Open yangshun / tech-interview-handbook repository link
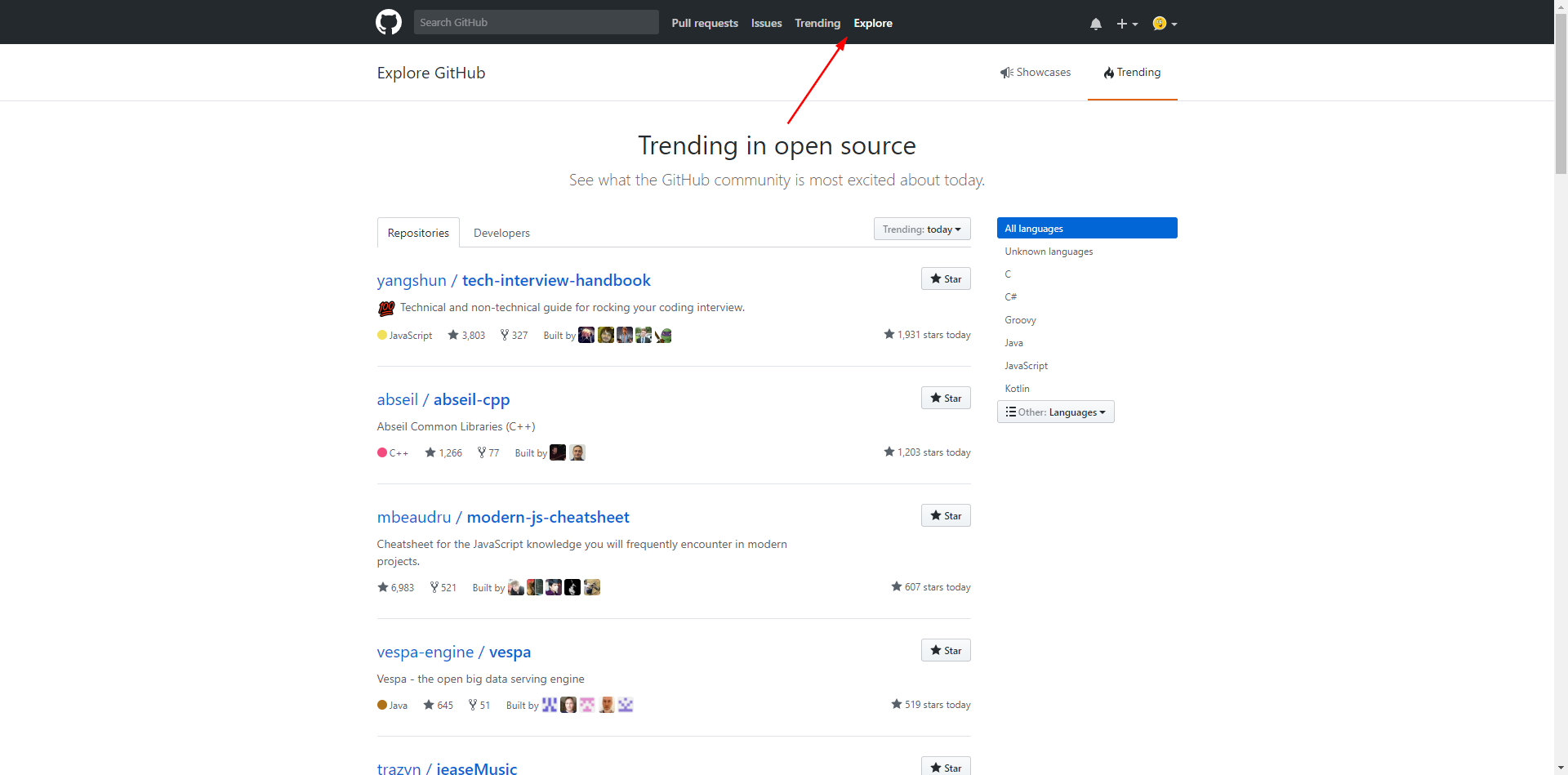This screenshot has height=775, width=1568. 514,280
